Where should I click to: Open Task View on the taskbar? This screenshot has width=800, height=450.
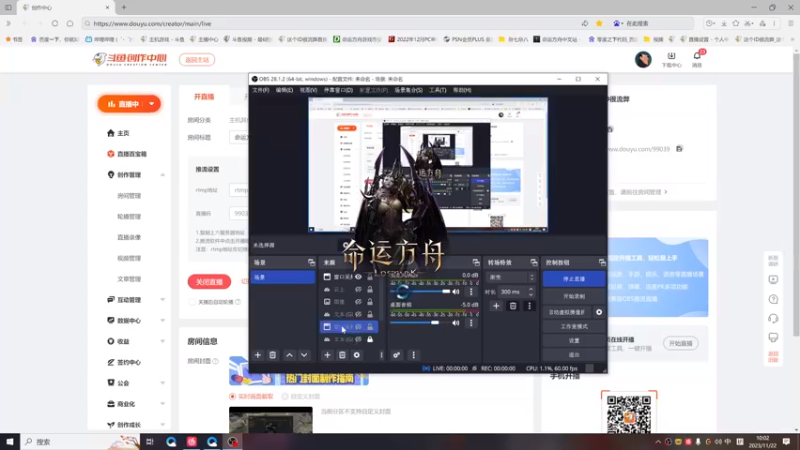(149, 442)
